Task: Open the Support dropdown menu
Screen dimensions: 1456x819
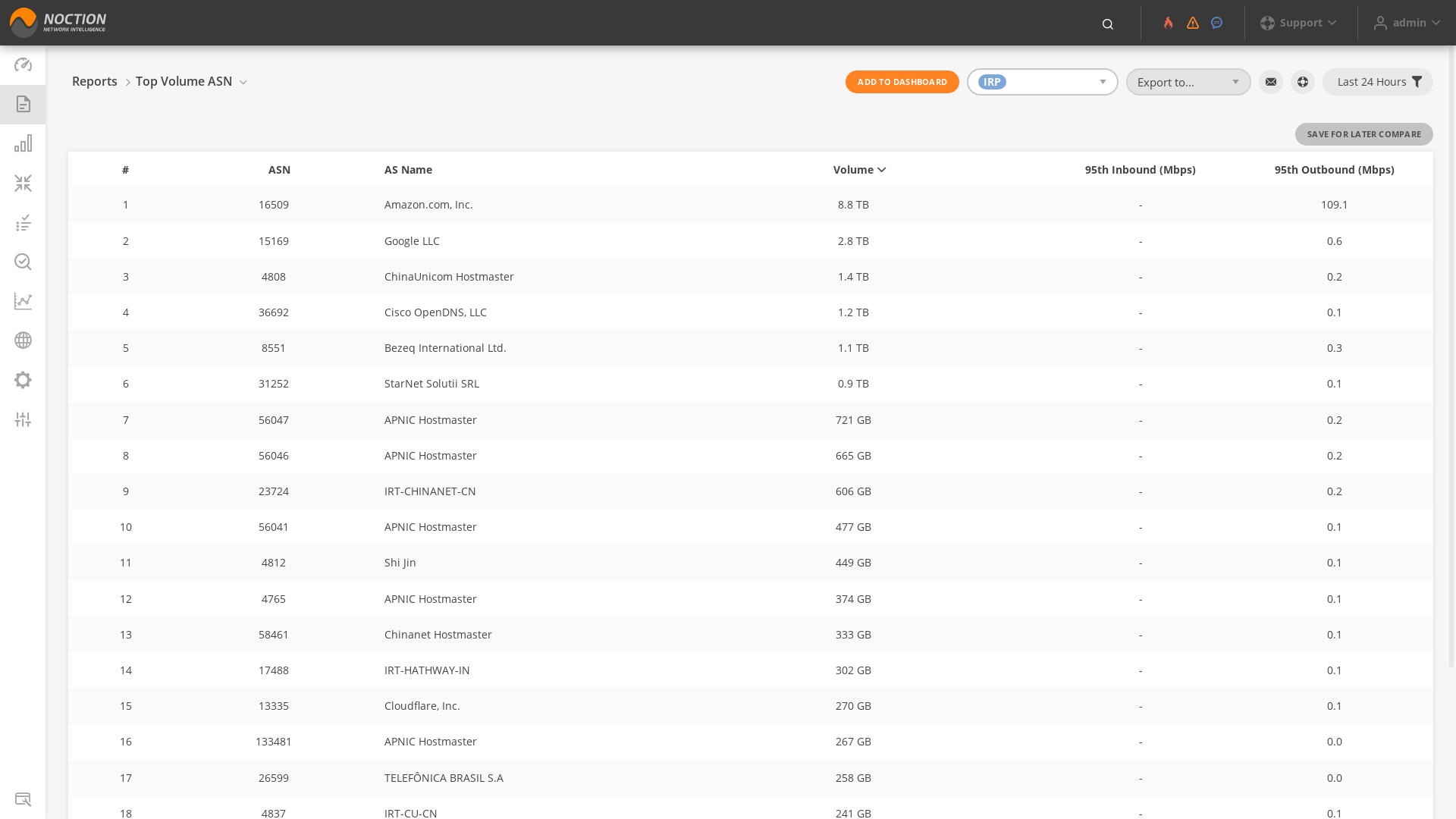Action: pyautogui.click(x=1298, y=23)
